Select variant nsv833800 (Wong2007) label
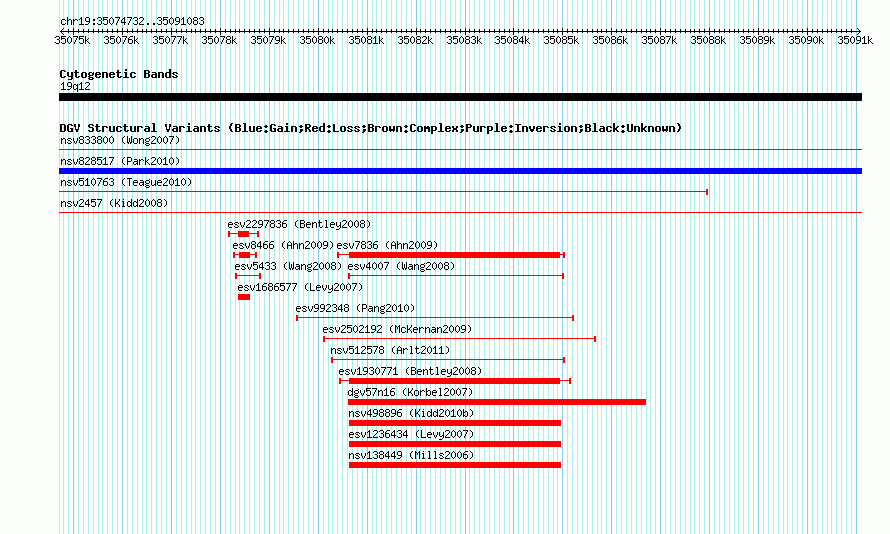The height and width of the screenshot is (534, 890). 120,140
